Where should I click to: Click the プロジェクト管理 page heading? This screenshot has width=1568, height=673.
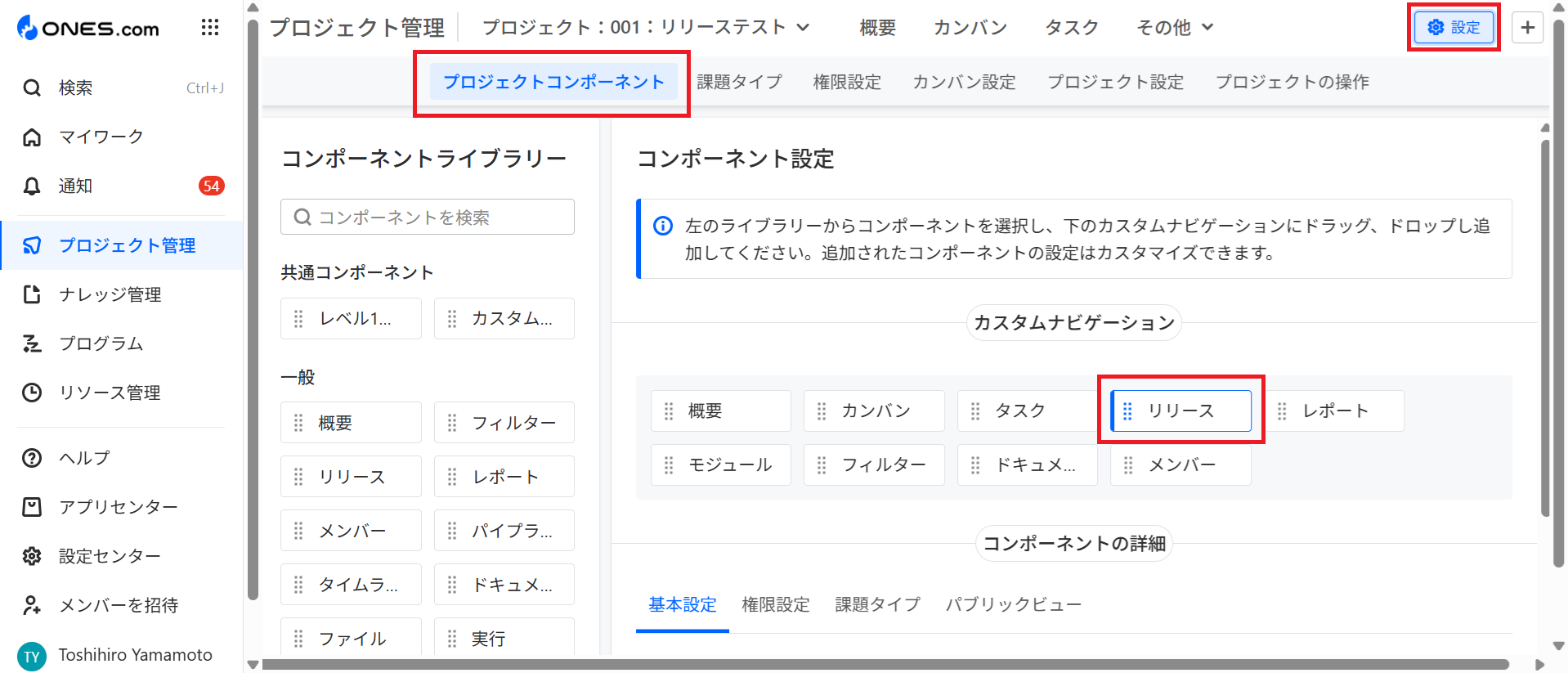(x=357, y=28)
